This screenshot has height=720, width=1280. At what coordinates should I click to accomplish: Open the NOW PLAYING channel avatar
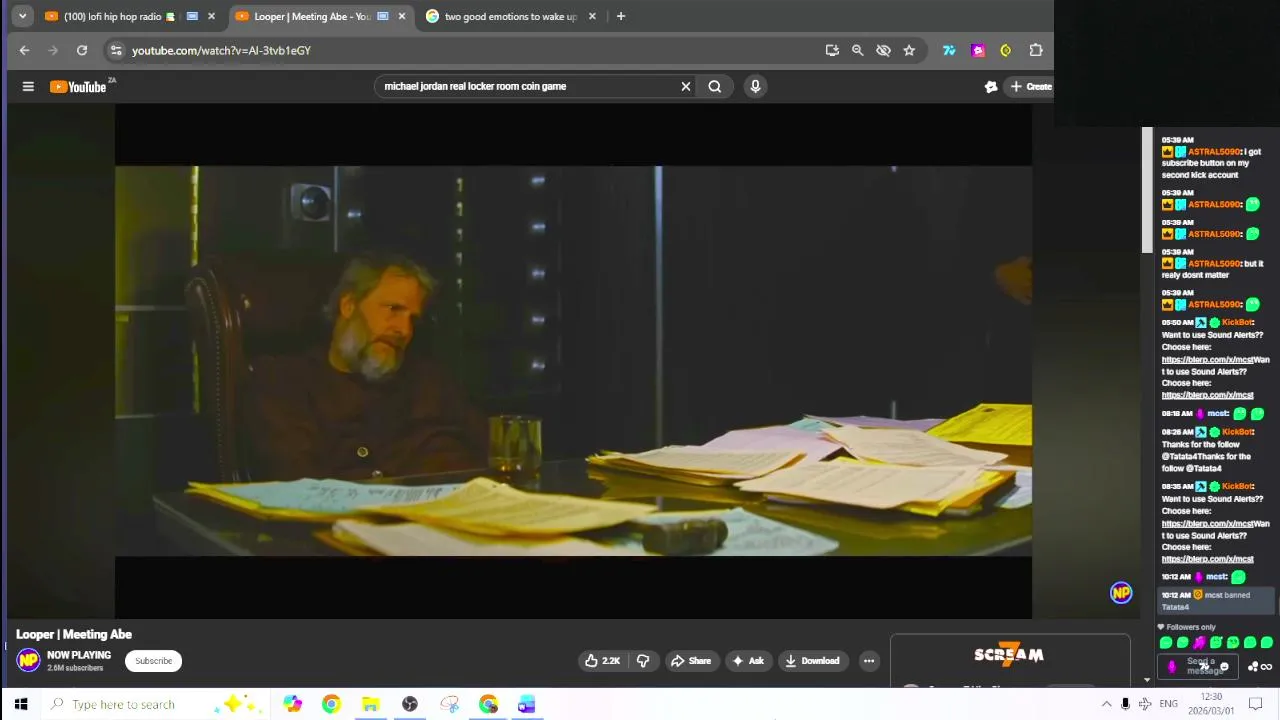tap(28, 660)
